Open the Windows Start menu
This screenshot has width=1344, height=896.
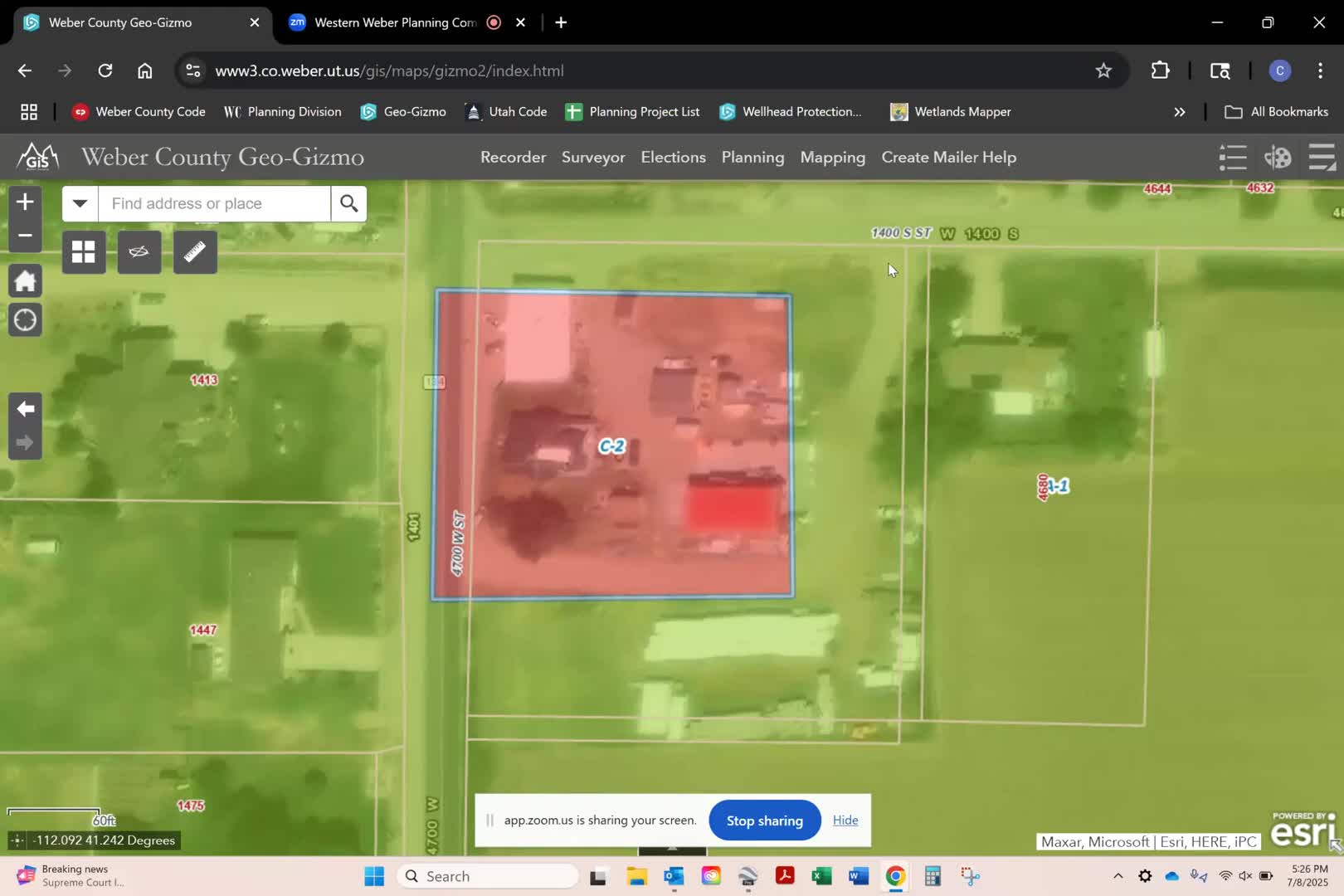click(374, 876)
